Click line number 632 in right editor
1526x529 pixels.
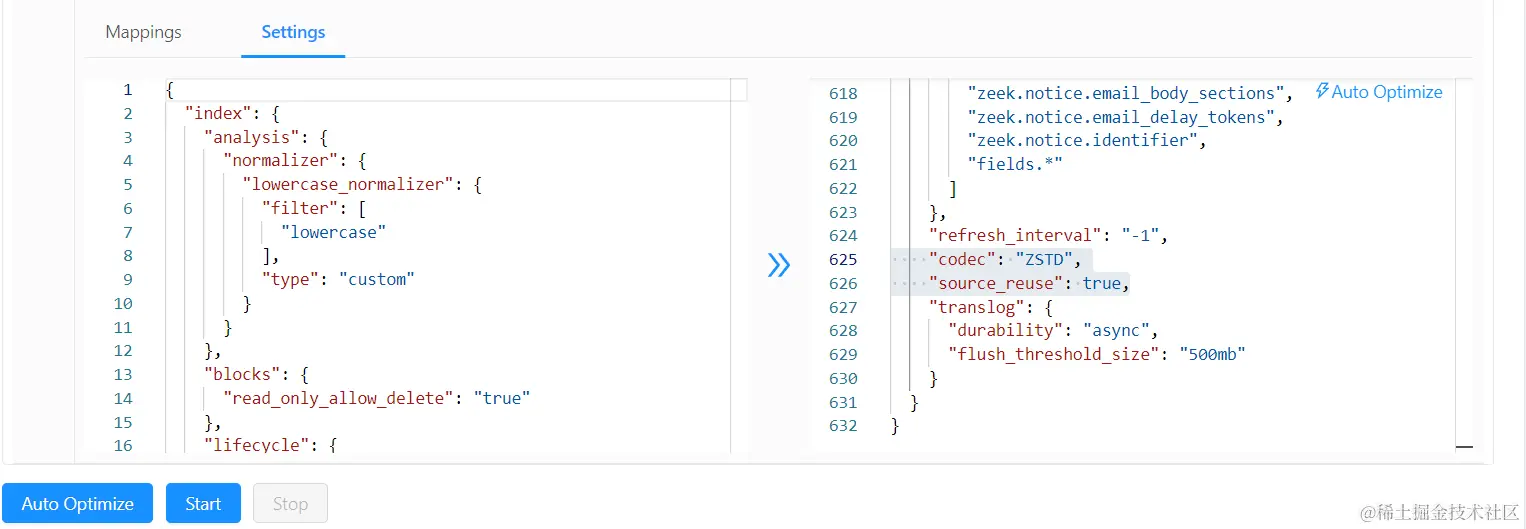[x=843, y=426]
